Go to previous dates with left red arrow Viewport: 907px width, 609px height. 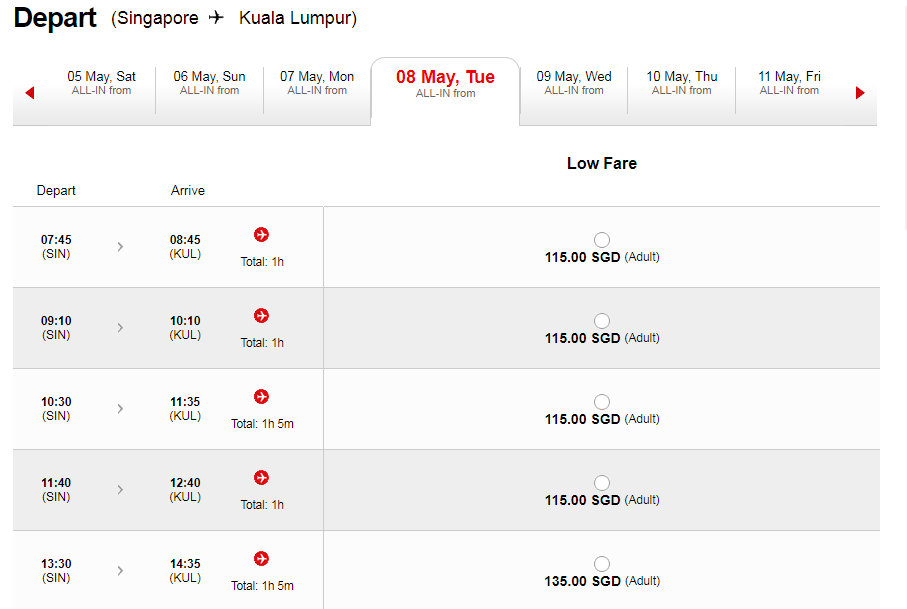(30, 93)
